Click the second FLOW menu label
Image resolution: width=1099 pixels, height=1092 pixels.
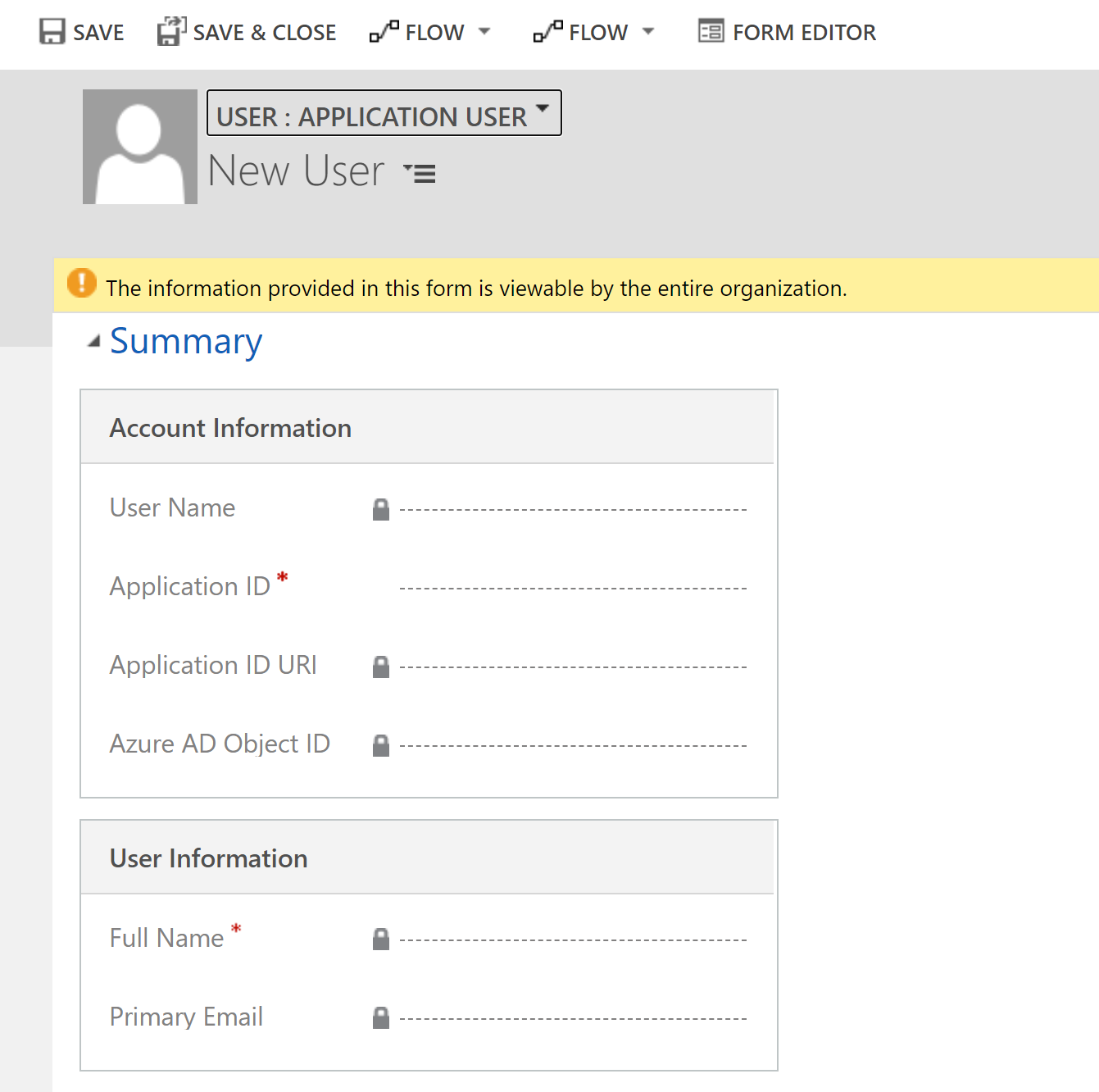pyautogui.click(x=599, y=33)
